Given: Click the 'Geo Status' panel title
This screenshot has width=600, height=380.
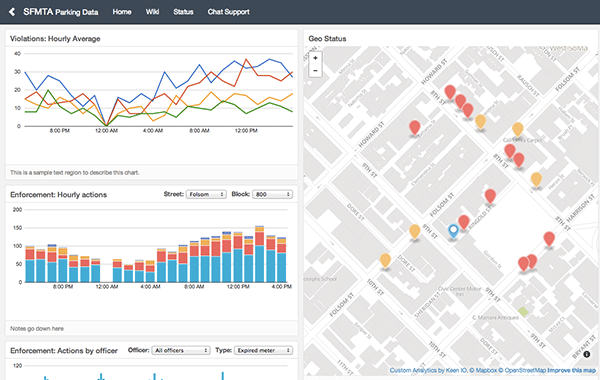Looking at the screenshot, I should pos(327,39).
